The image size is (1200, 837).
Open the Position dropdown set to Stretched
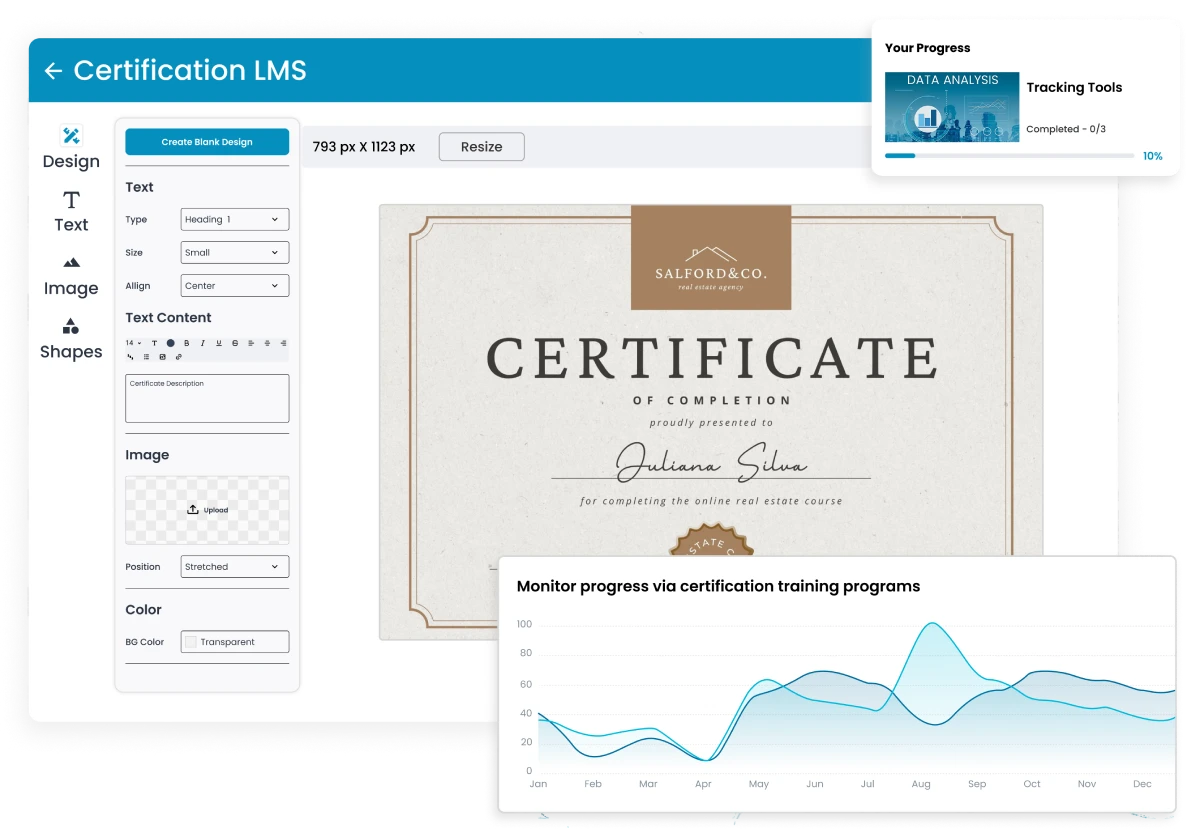click(234, 566)
